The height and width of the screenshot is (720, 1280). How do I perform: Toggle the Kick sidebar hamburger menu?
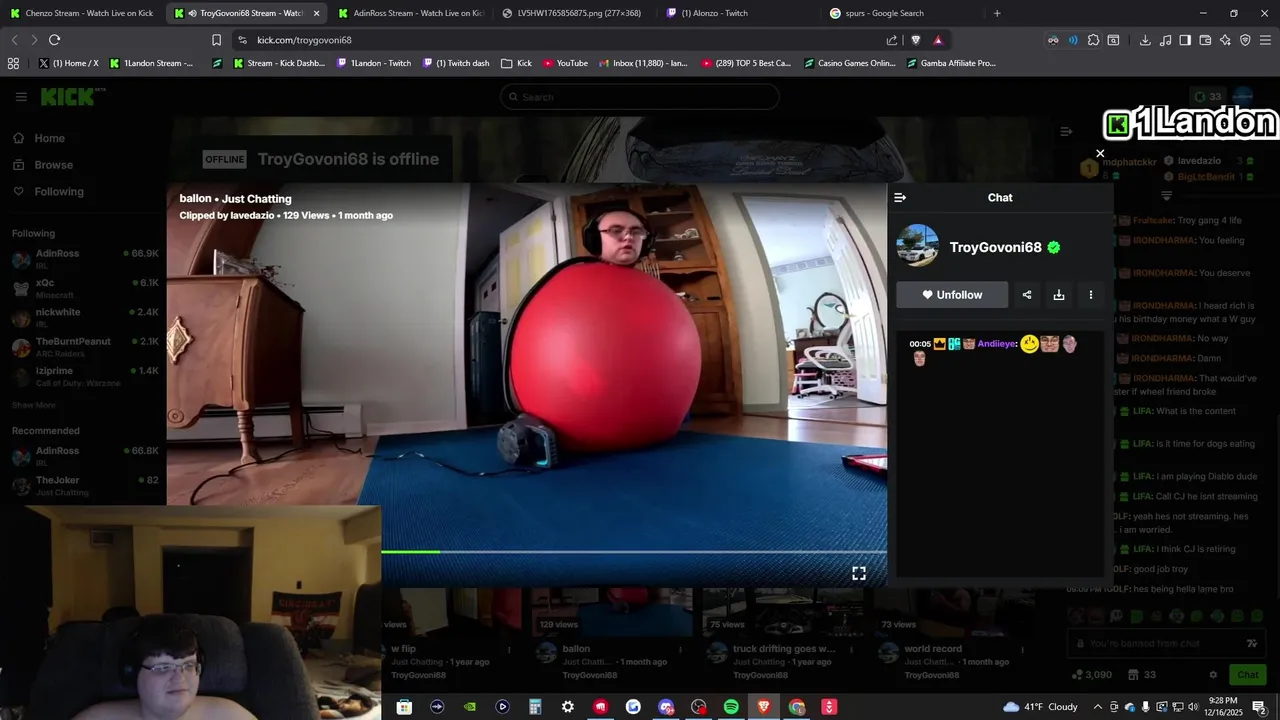[21, 97]
